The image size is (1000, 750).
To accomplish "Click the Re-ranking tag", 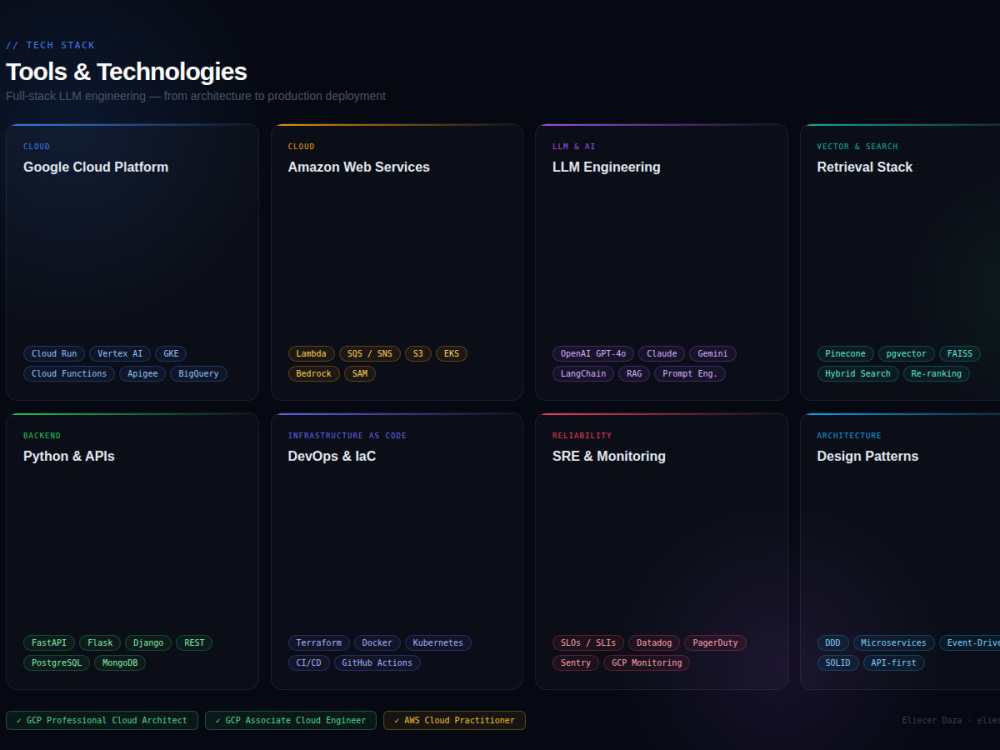I will 936,374.
